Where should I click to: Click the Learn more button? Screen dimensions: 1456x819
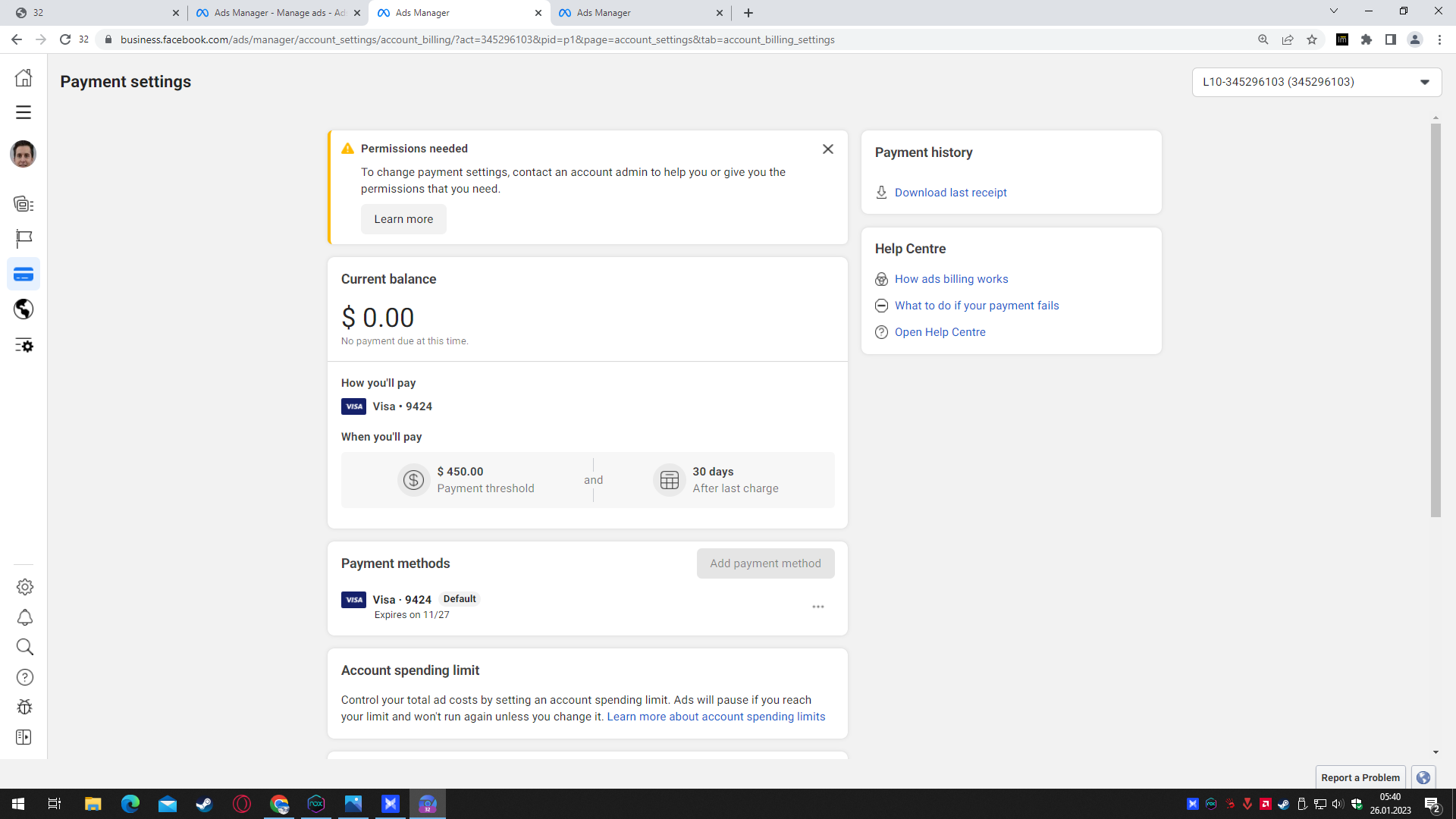click(x=403, y=219)
